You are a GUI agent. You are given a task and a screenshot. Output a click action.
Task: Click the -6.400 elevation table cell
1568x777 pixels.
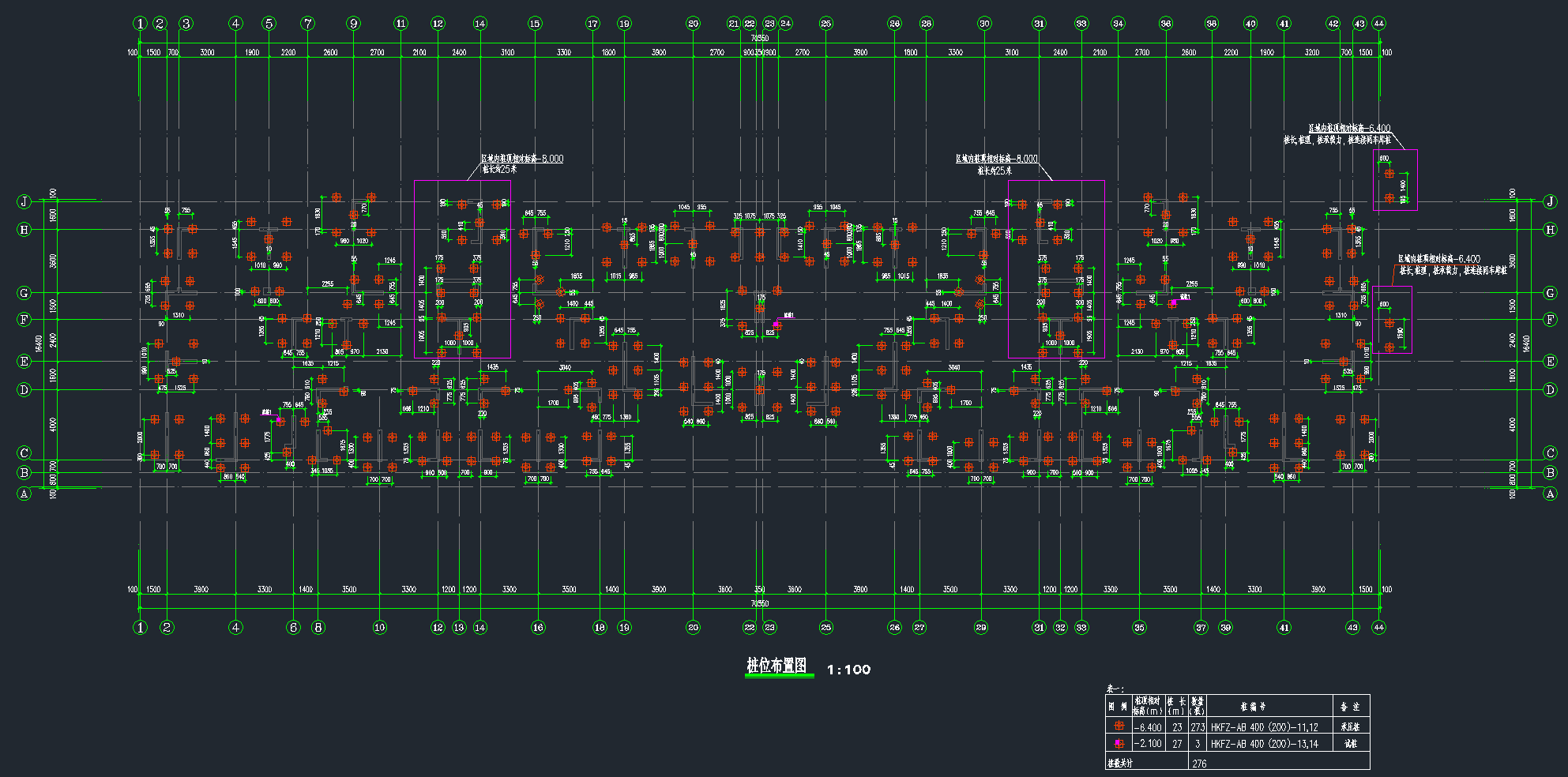1148,727
